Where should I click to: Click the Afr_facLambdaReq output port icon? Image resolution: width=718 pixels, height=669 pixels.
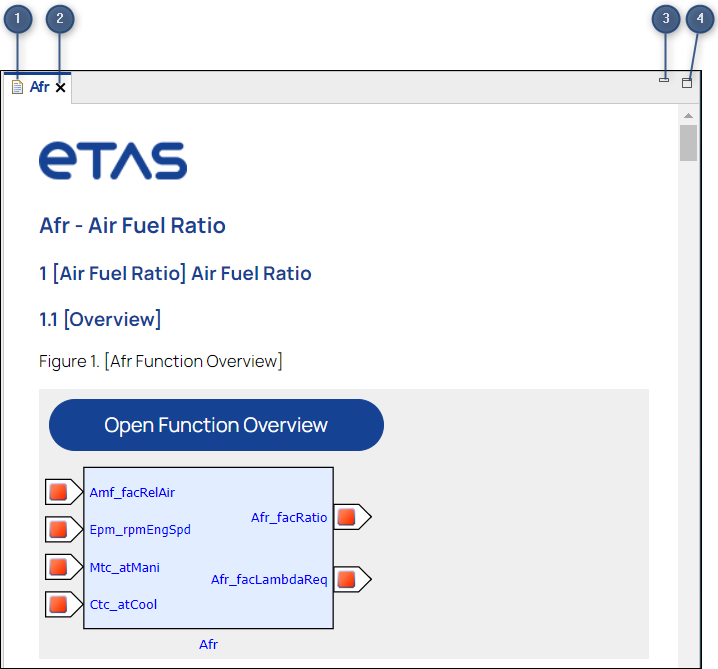346,579
